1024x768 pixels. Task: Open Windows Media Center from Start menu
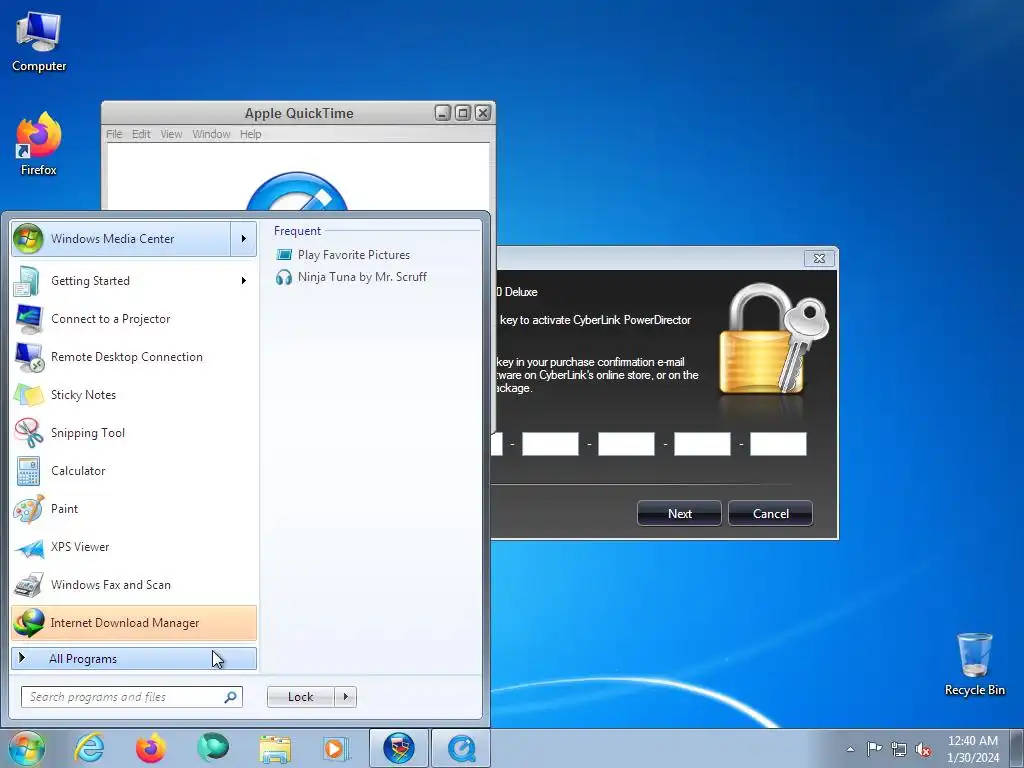121,239
